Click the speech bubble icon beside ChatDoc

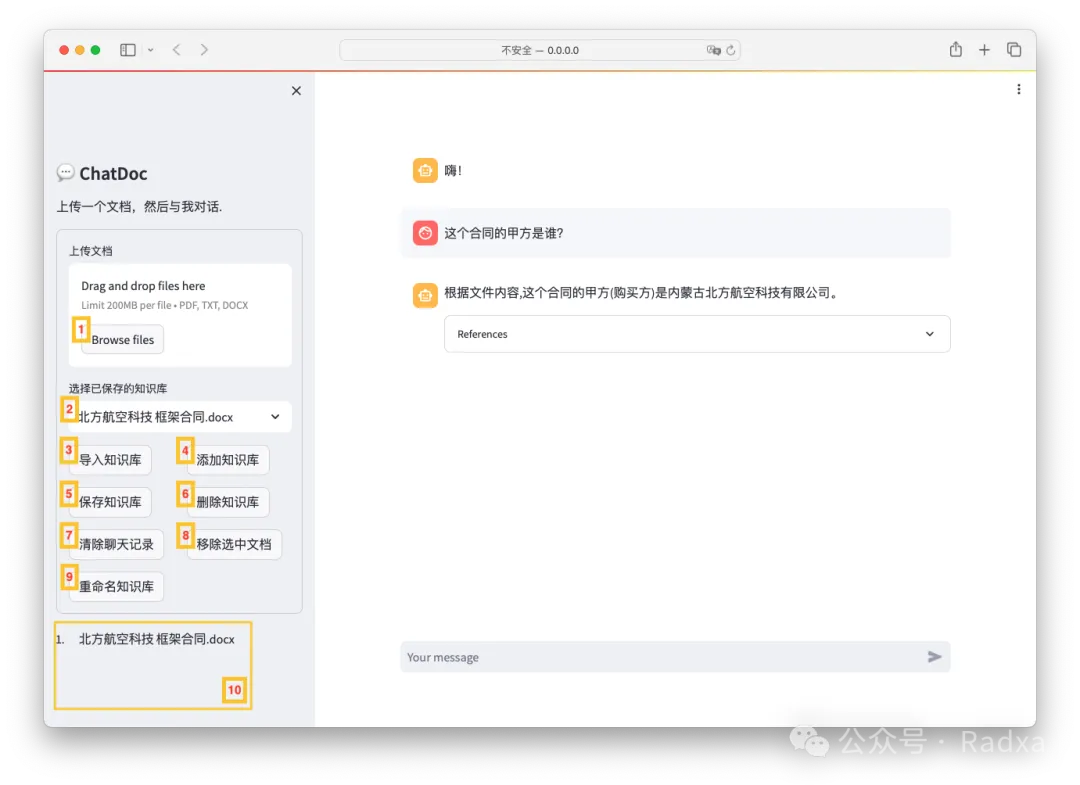pos(65,172)
